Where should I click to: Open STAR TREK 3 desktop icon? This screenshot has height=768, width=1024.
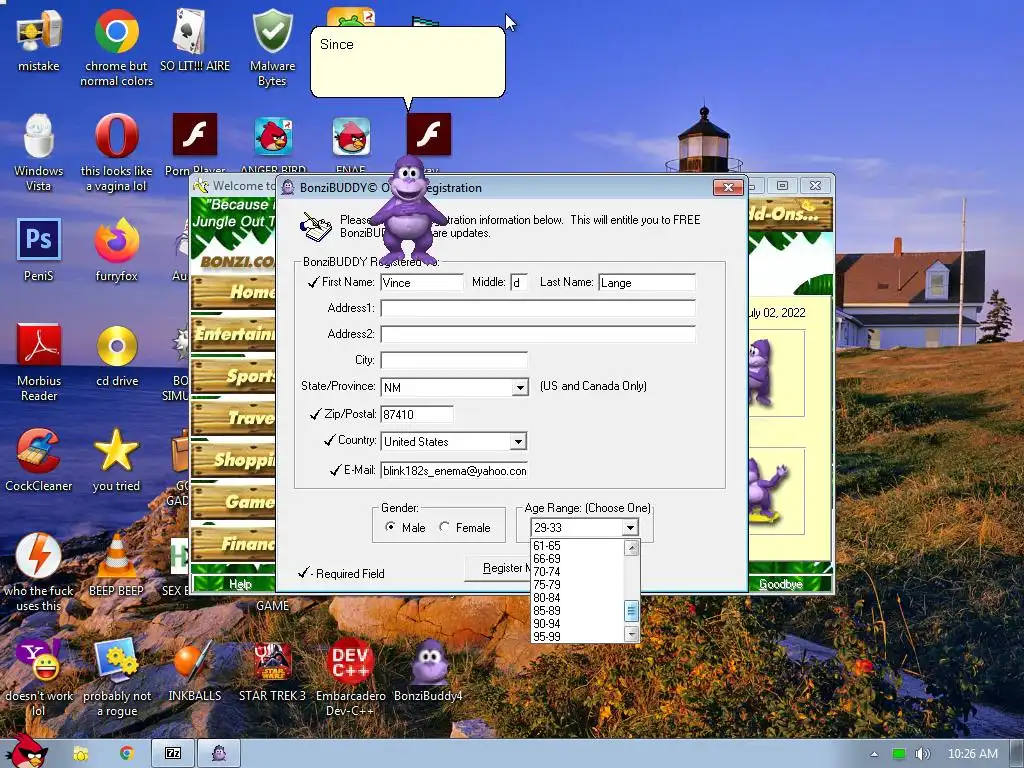(x=272, y=670)
